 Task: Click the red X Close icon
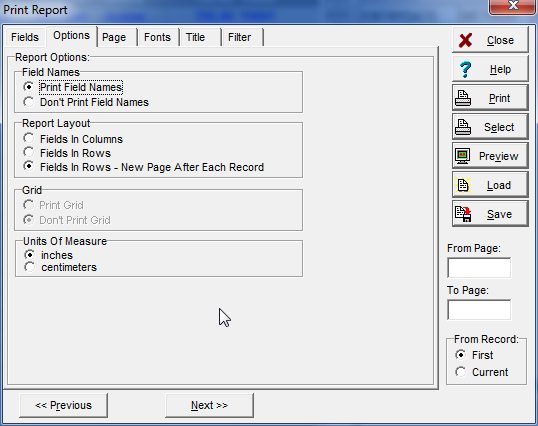465,40
